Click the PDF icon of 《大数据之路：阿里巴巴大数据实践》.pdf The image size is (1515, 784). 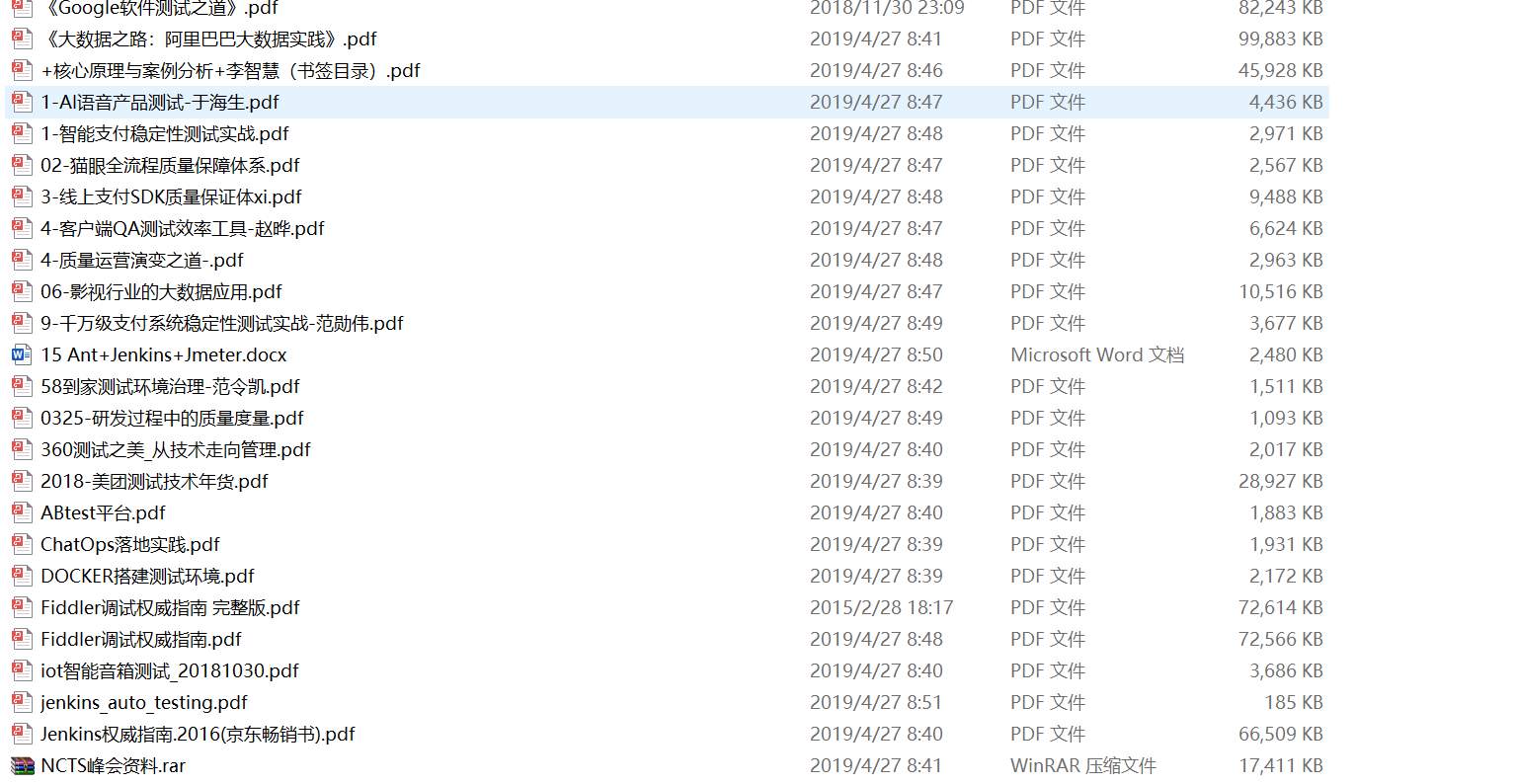pyautogui.click(x=22, y=39)
